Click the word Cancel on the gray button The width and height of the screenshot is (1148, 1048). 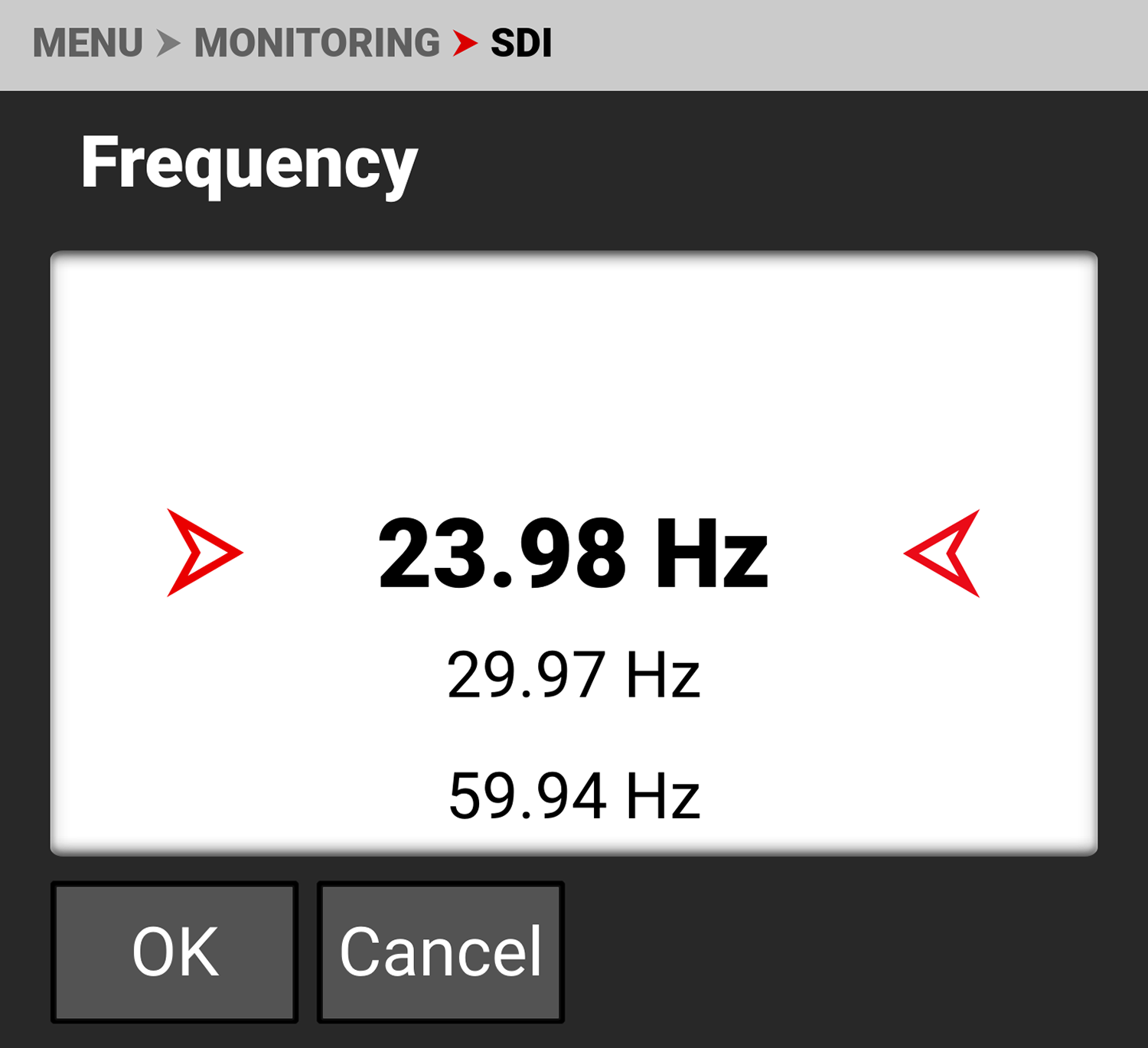coord(441,952)
